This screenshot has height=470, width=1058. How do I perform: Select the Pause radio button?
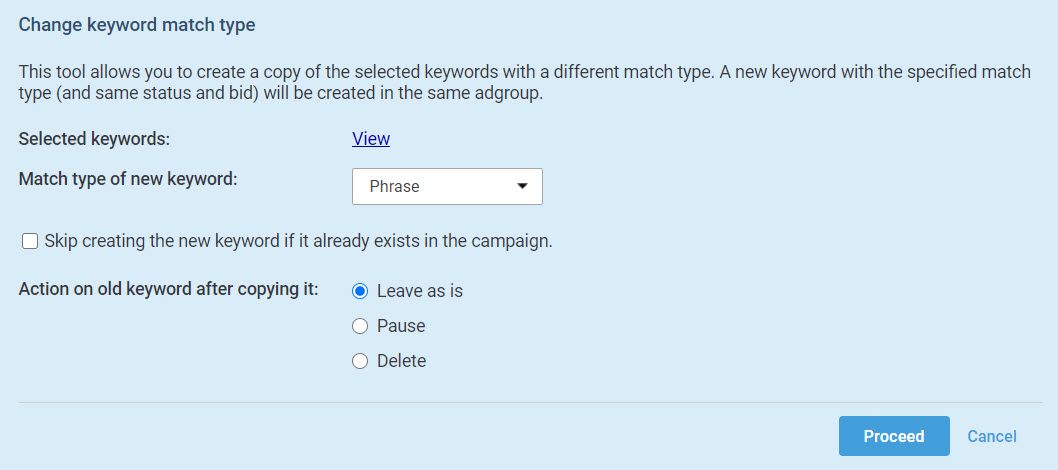(360, 326)
